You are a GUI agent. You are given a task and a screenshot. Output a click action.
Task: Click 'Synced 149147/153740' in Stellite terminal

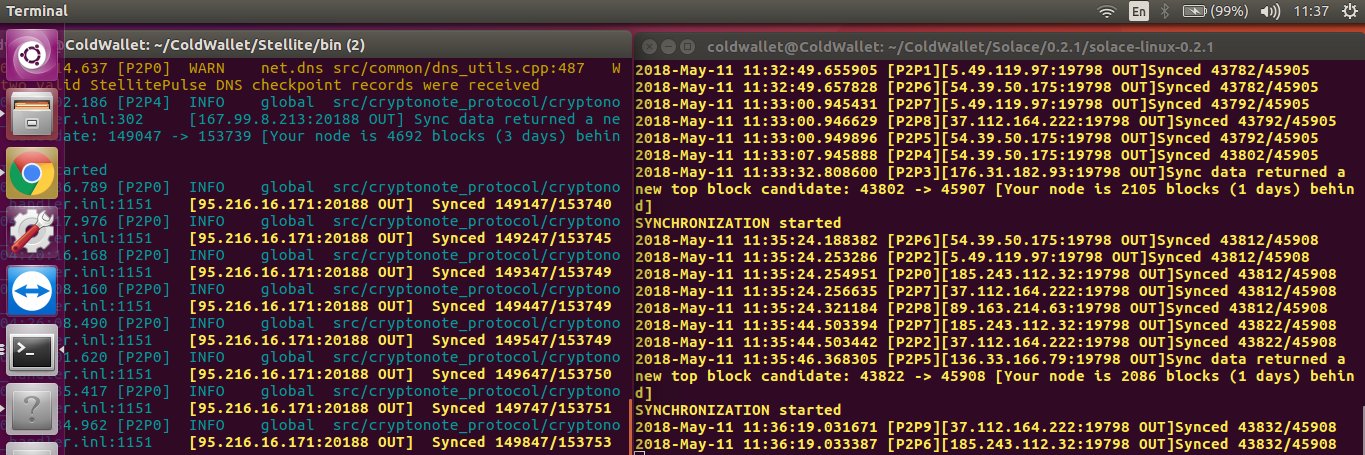pyautogui.click(x=522, y=204)
